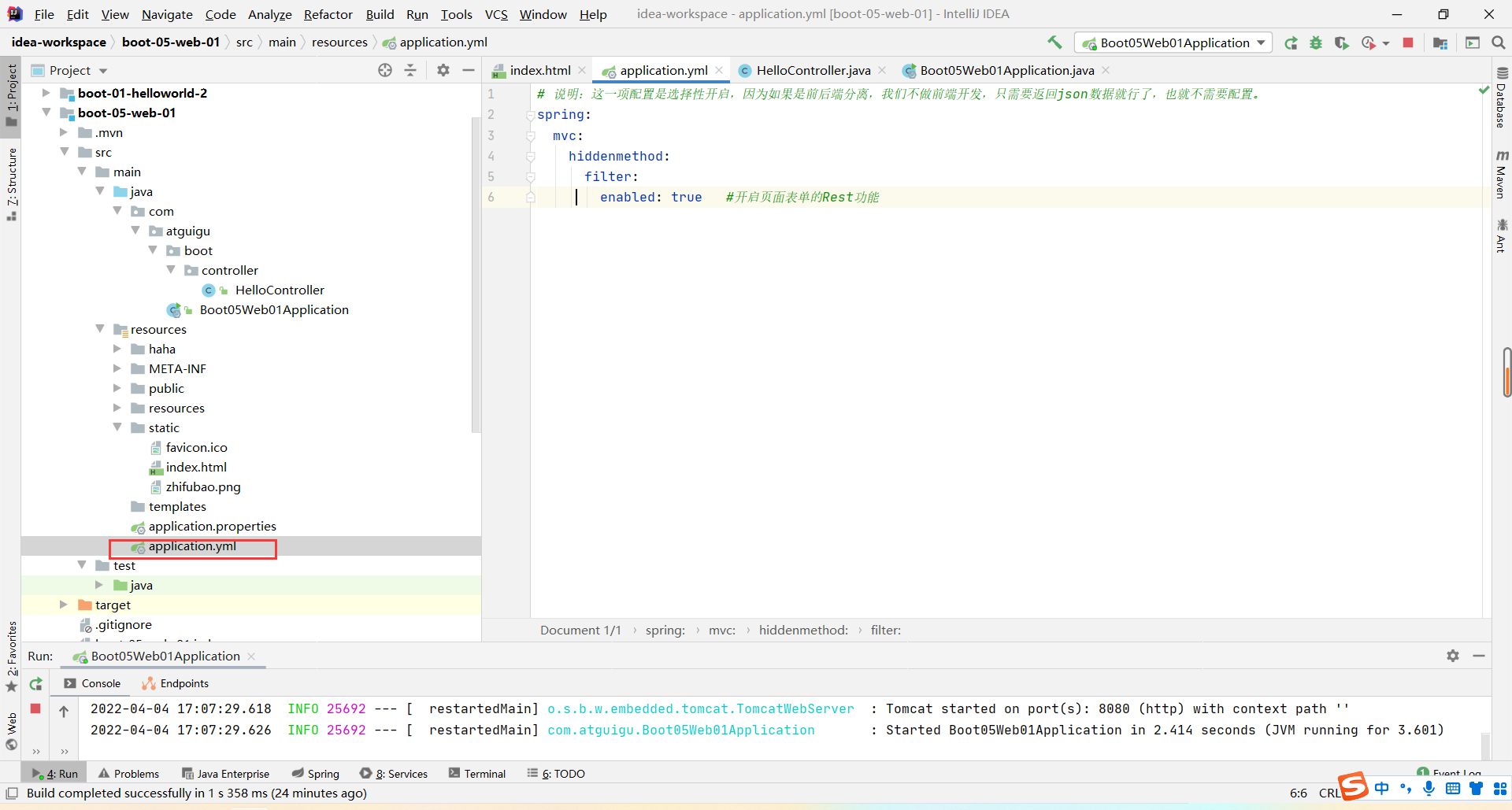Stop the running application with red square

click(x=1408, y=43)
